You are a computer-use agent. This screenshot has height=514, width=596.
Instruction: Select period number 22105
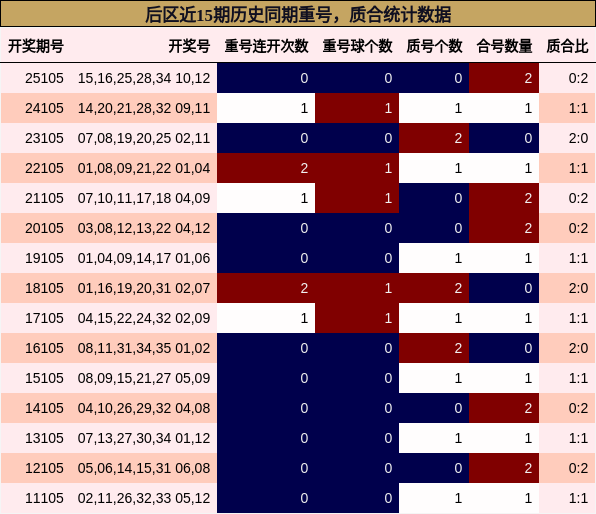click(44, 168)
